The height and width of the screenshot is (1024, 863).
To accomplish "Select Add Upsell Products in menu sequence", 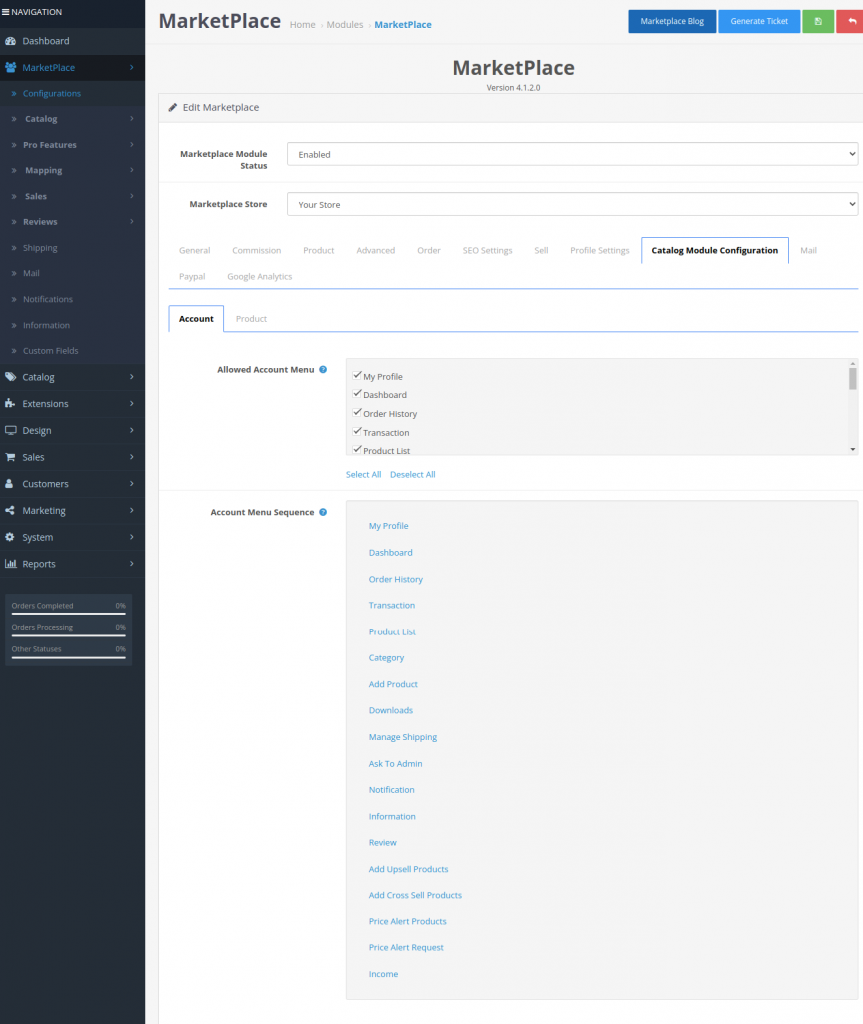I will 408,869.
